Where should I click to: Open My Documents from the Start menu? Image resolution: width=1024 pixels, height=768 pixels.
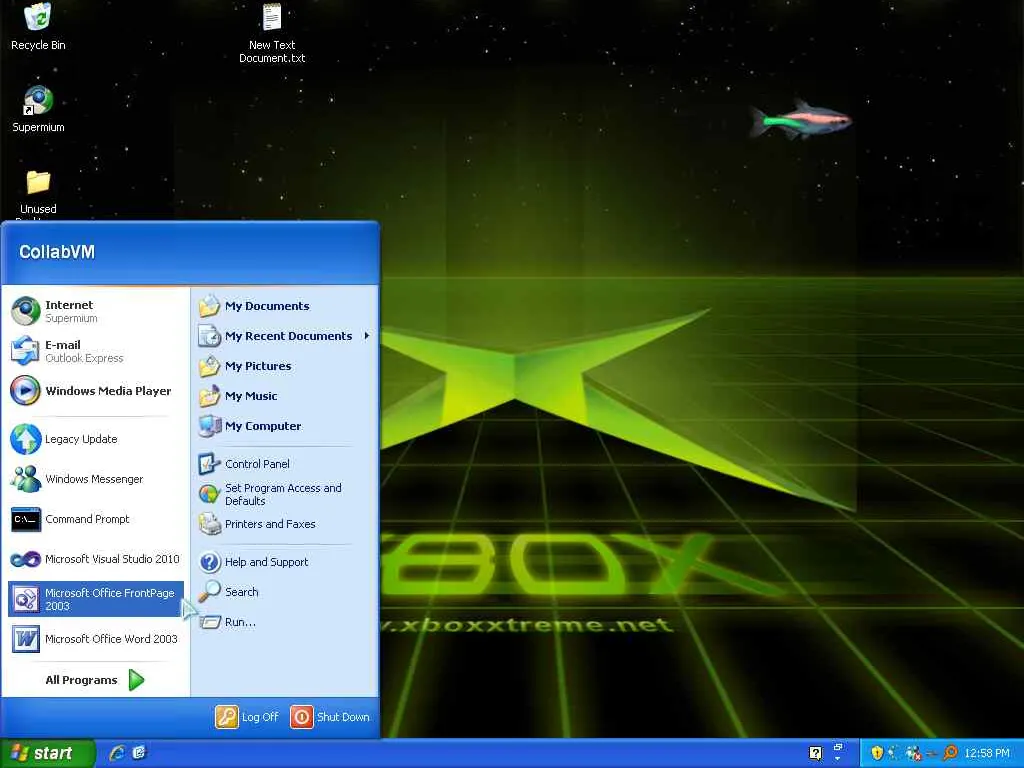coord(285,306)
